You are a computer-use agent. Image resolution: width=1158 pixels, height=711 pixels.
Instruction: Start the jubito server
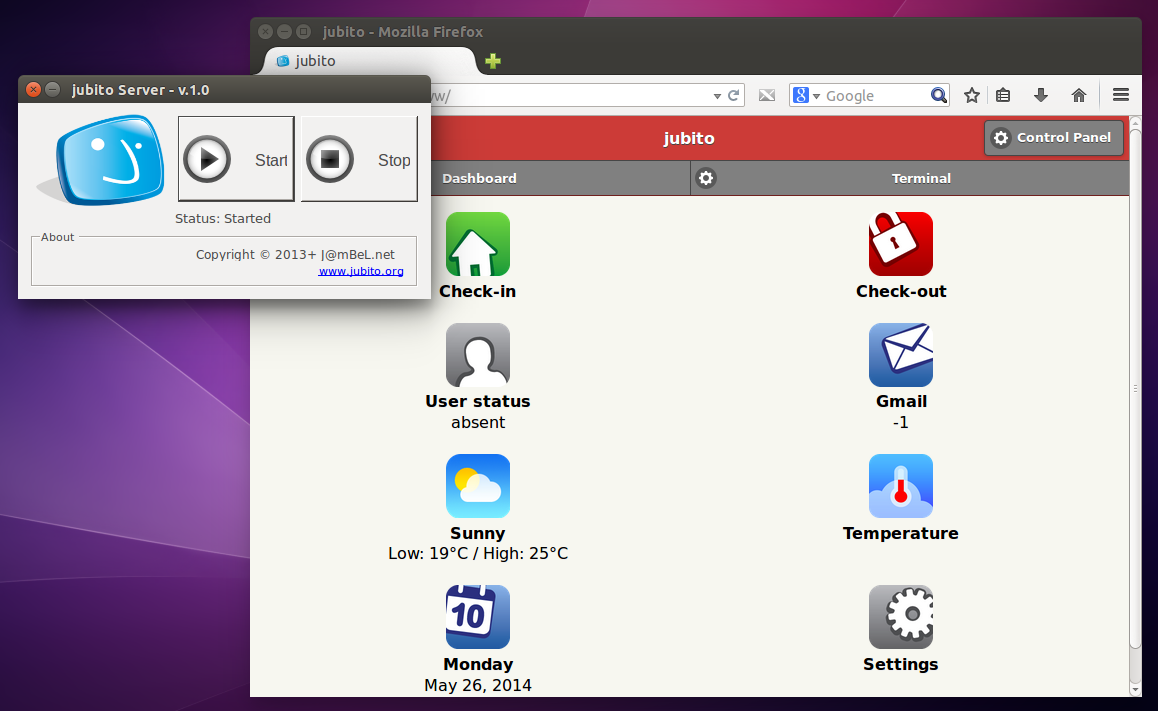point(236,159)
